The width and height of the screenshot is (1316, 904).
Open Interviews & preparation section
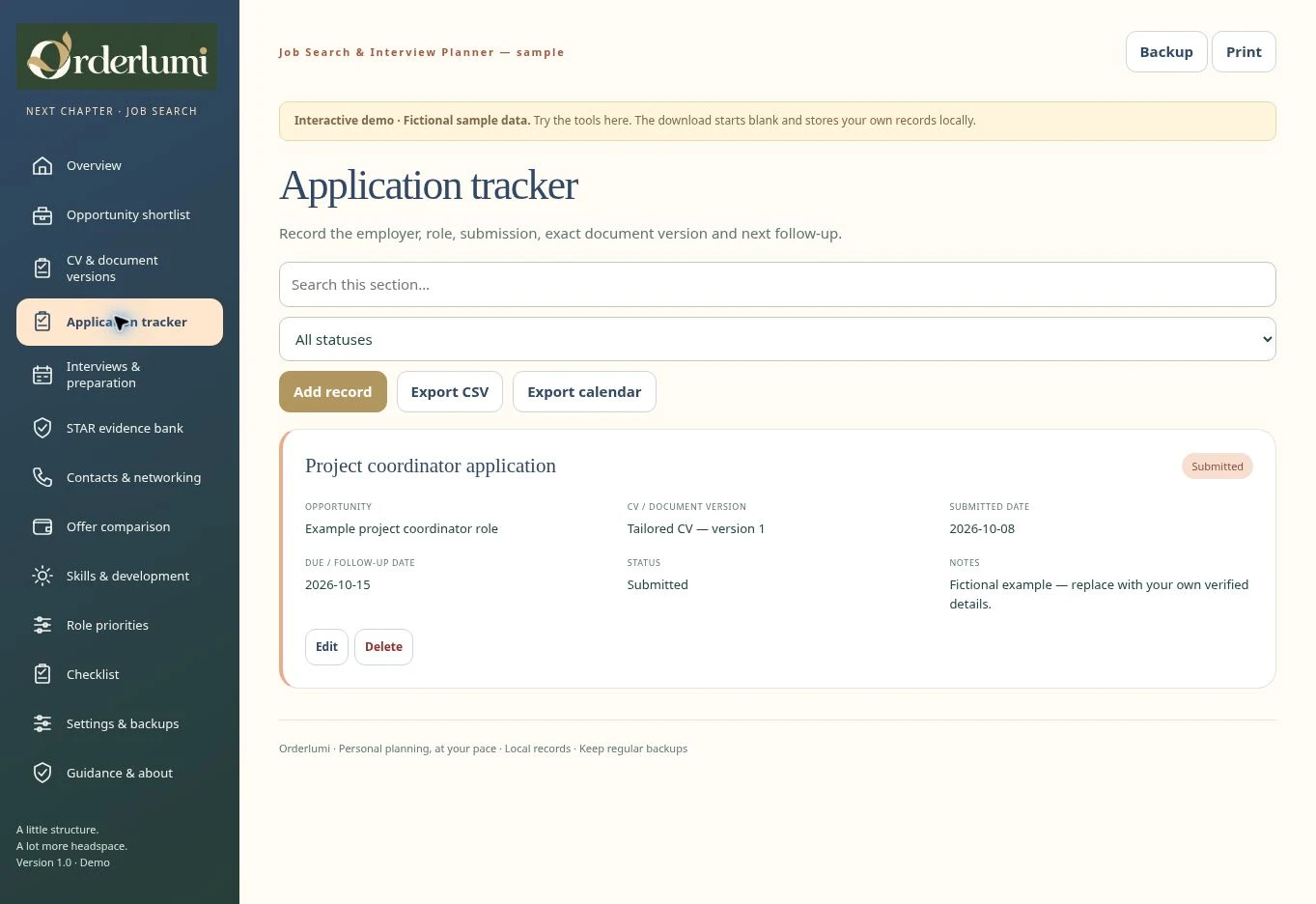(x=120, y=375)
